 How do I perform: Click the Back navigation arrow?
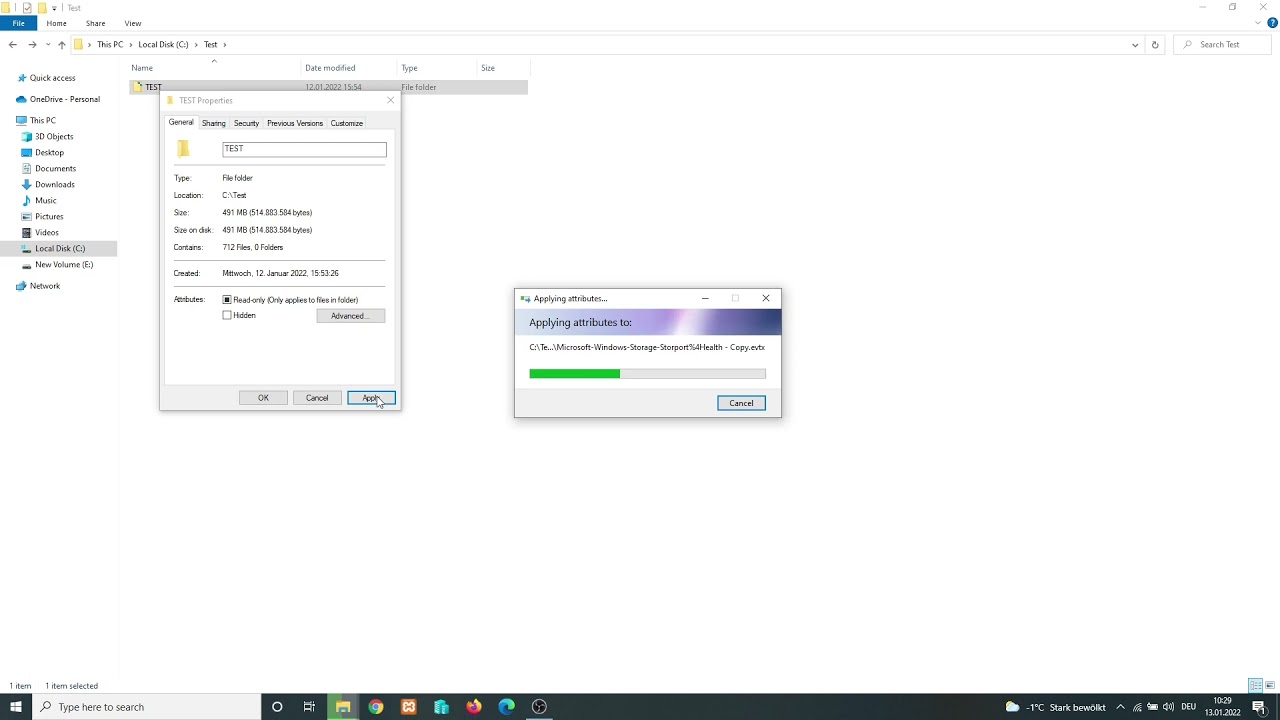[12, 44]
